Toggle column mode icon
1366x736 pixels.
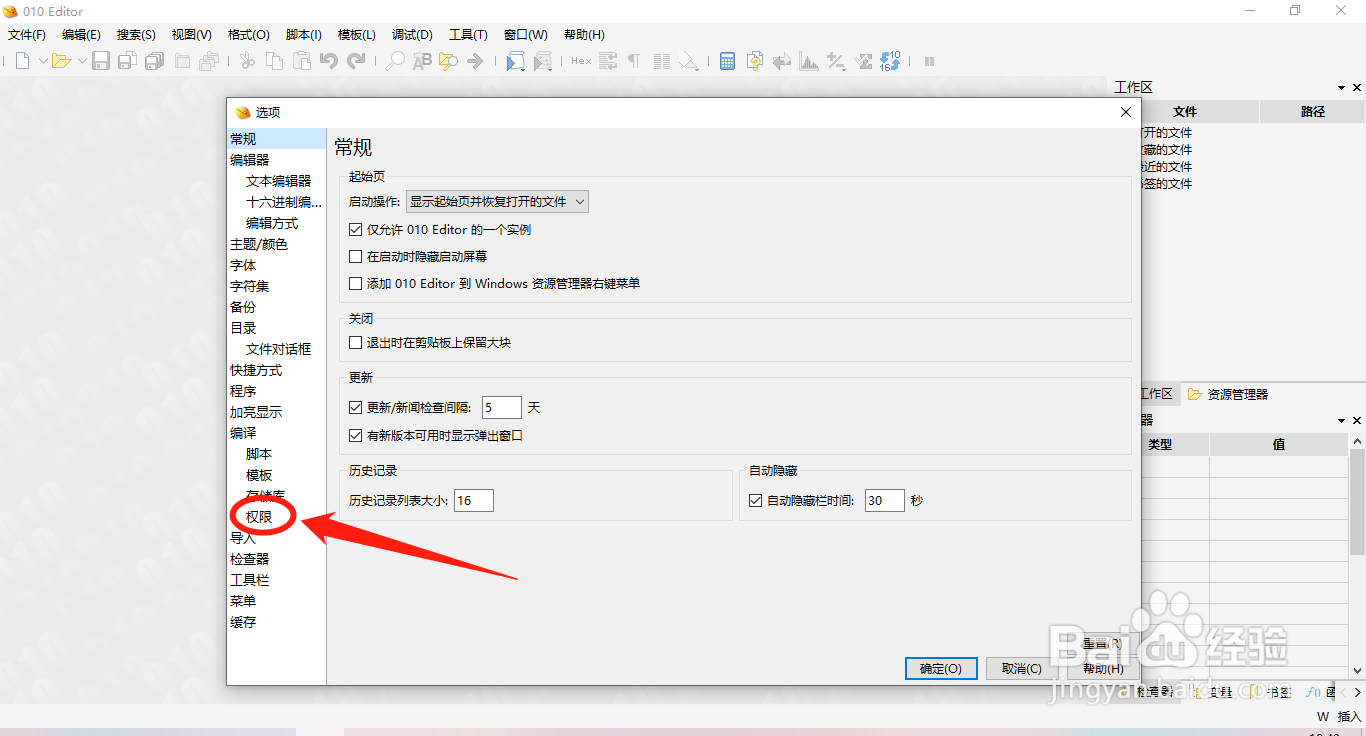(661, 61)
